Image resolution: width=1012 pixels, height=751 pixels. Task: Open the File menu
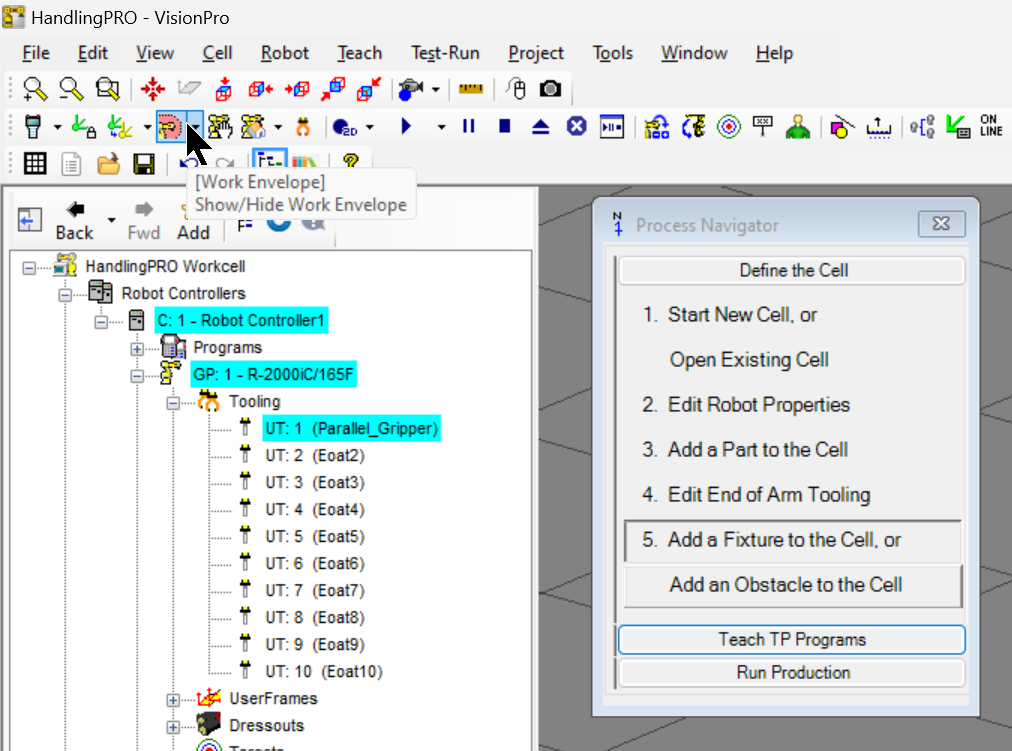coord(35,53)
